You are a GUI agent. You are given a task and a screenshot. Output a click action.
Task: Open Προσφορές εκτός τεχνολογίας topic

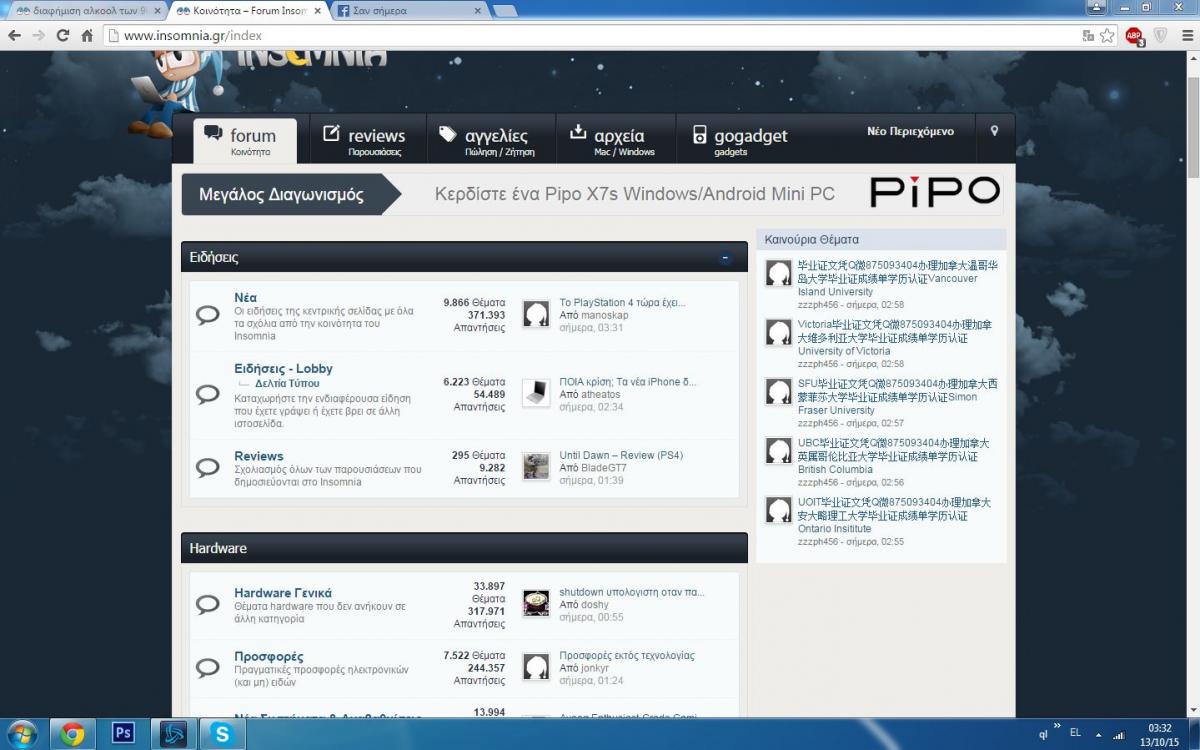click(627, 656)
